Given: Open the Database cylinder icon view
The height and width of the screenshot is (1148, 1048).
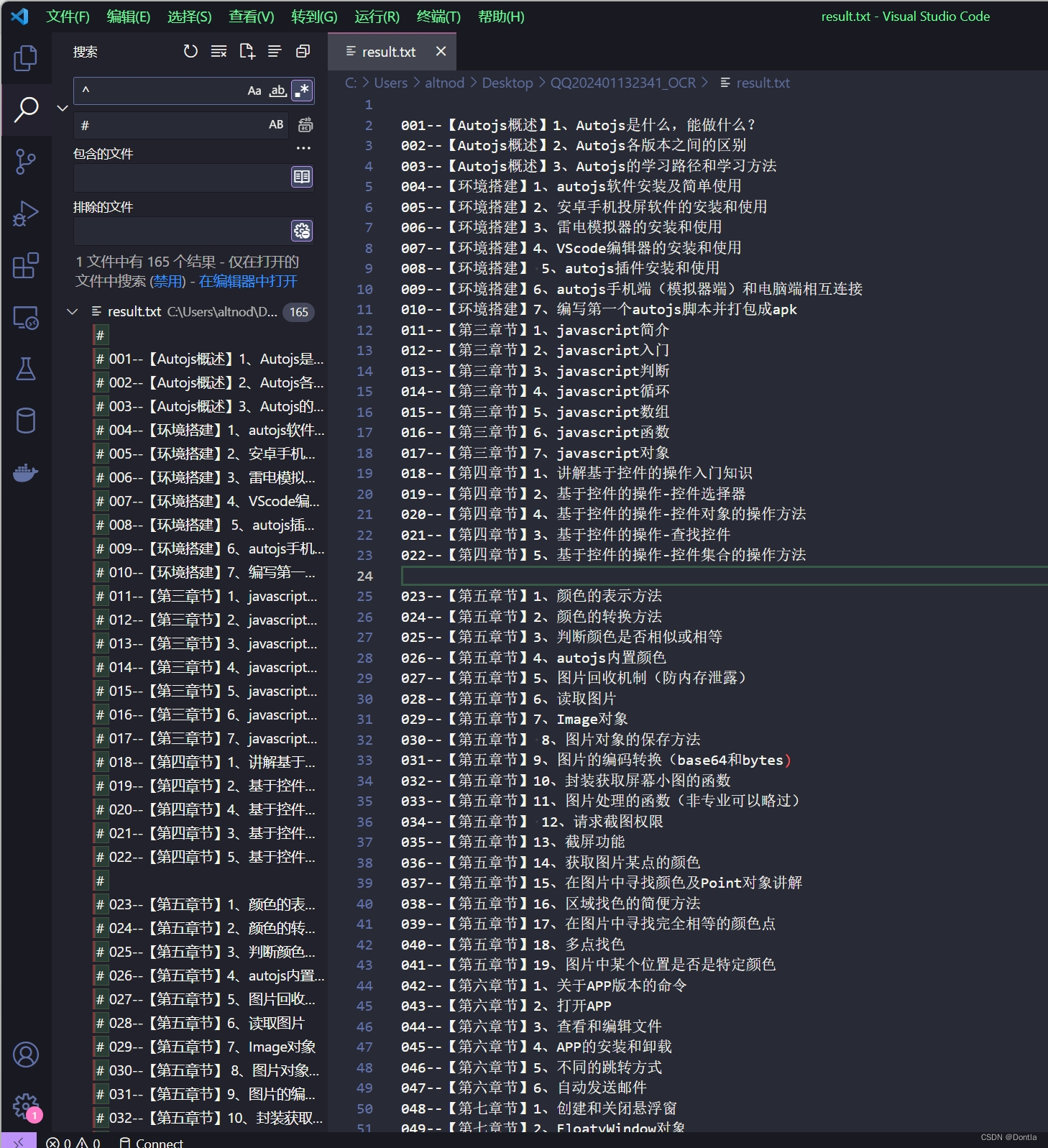Looking at the screenshot, I should 26,421.
